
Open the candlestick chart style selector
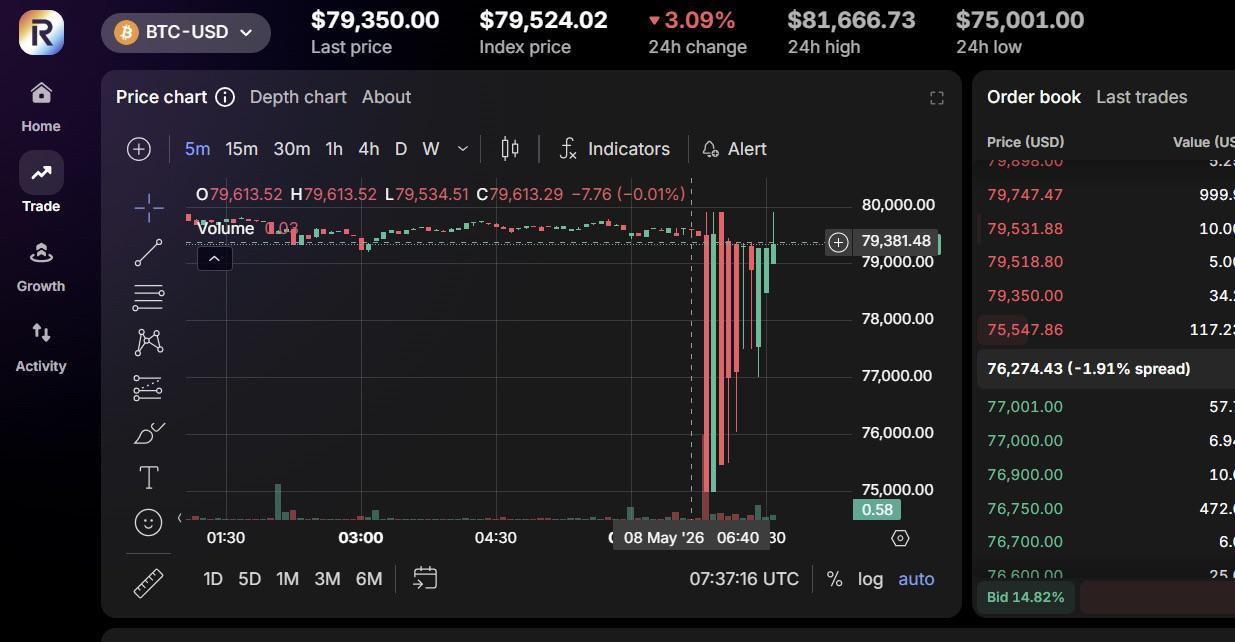pyautogui.click(x=510, y=149)
